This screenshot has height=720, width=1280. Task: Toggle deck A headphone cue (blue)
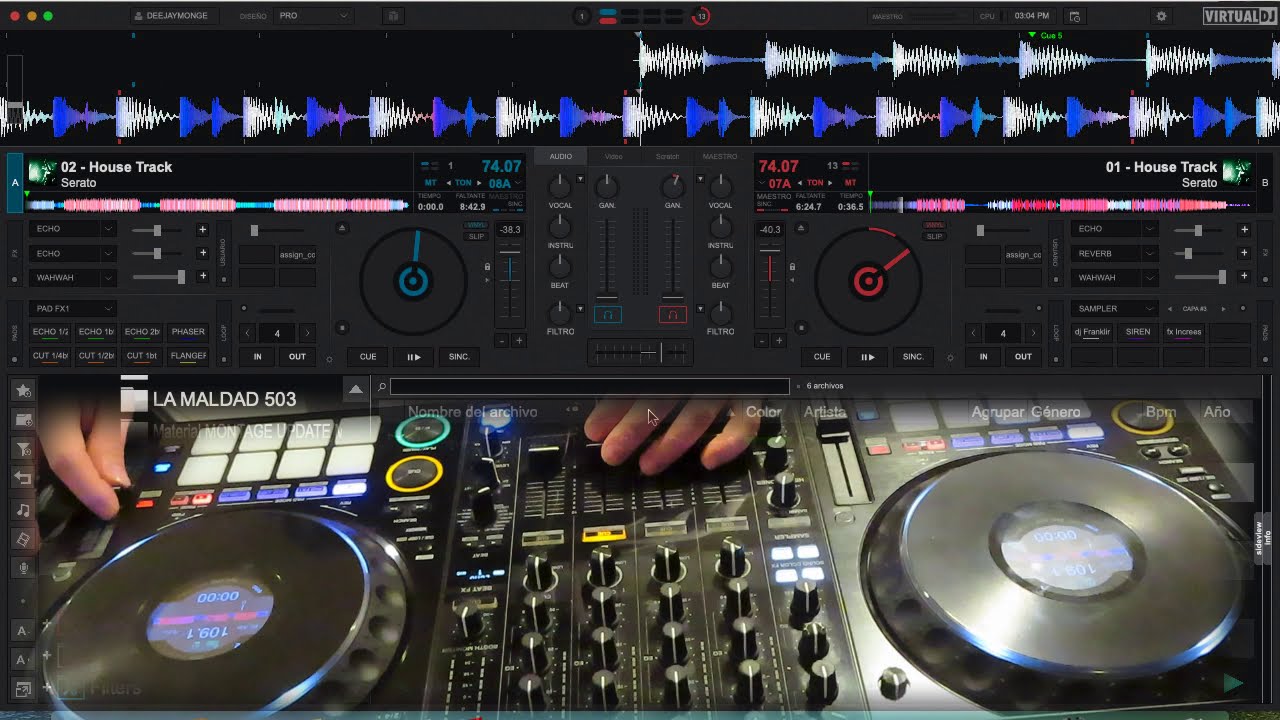pos(608,315)
